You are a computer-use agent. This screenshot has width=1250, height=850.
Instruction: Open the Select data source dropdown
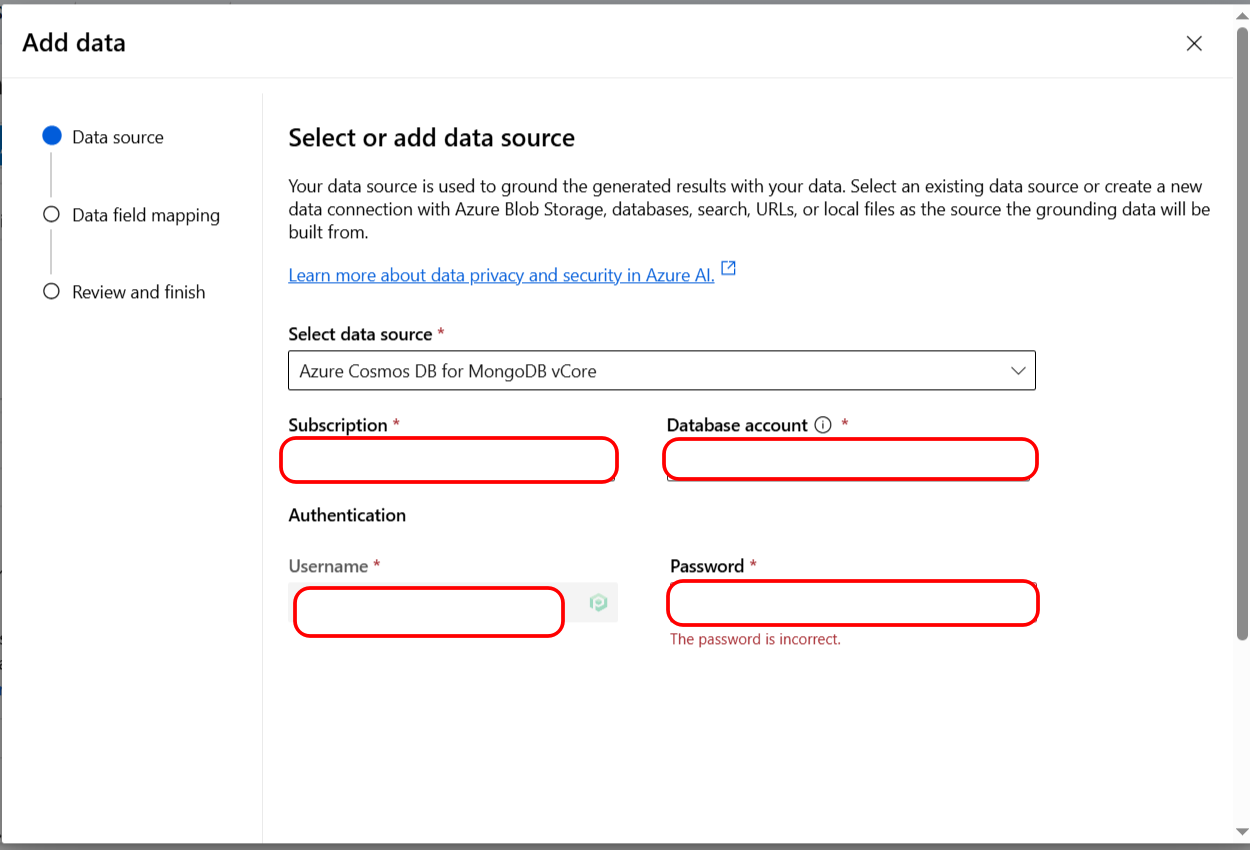pyautogui.click(x=662, y=370)
